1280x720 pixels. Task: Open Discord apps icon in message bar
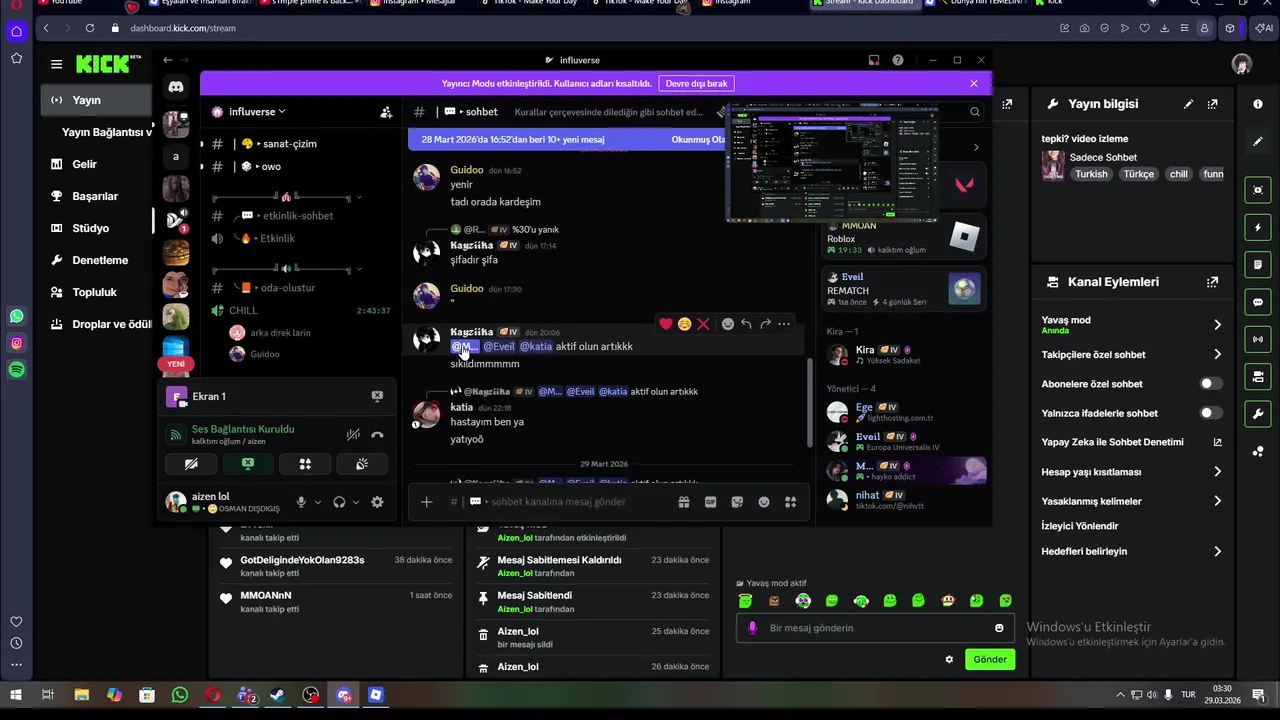click(790, 502)
